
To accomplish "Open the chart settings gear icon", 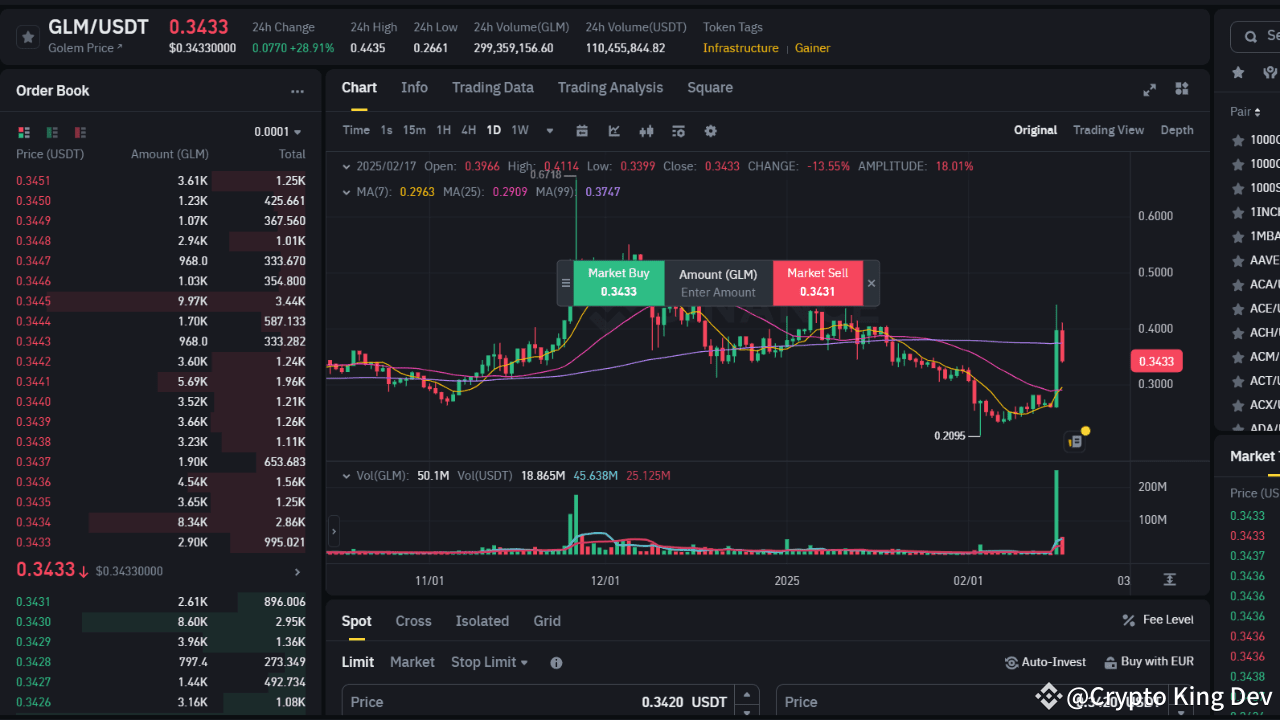I will pyautogui.click(x=708, y=131).
